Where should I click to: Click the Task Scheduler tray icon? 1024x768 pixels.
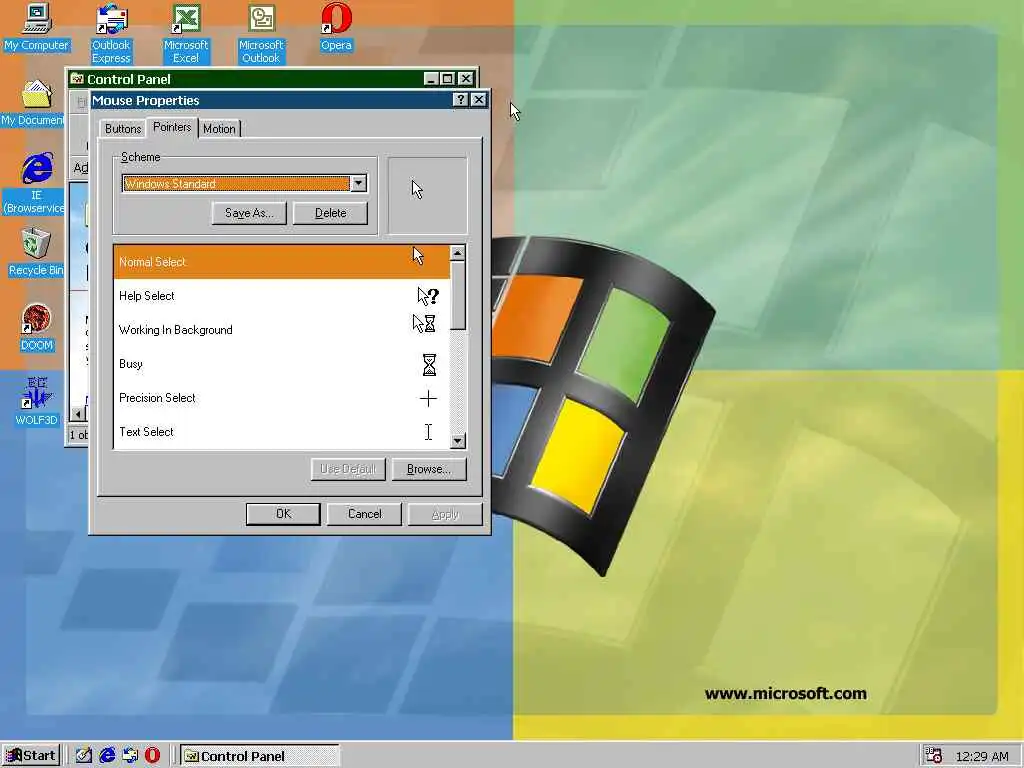tap(934, 756)
